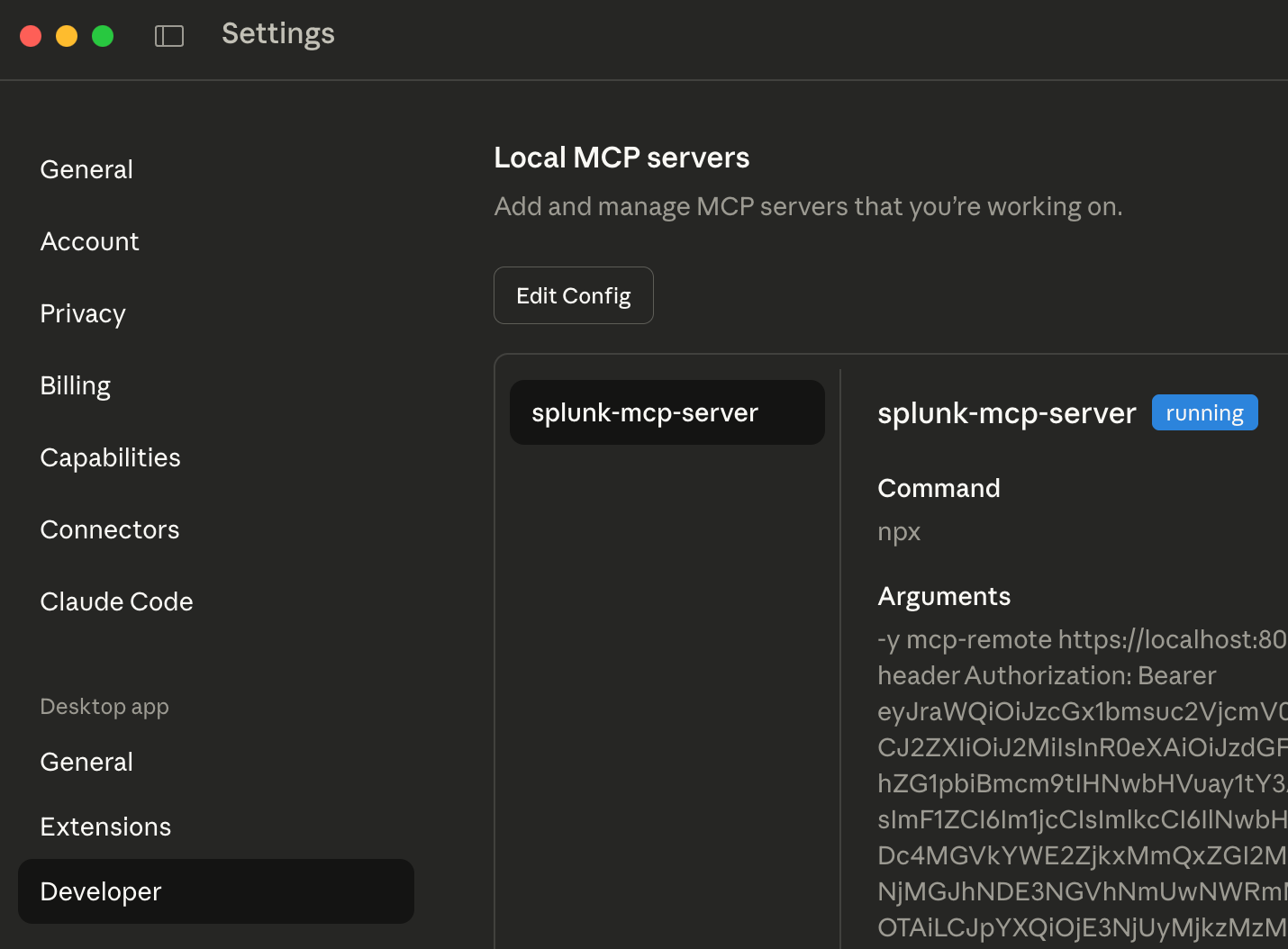Image resolution: width=1288 pixels, height=949 pixels.
Task: Click the running status badge
Action: tap(1204, 411)
